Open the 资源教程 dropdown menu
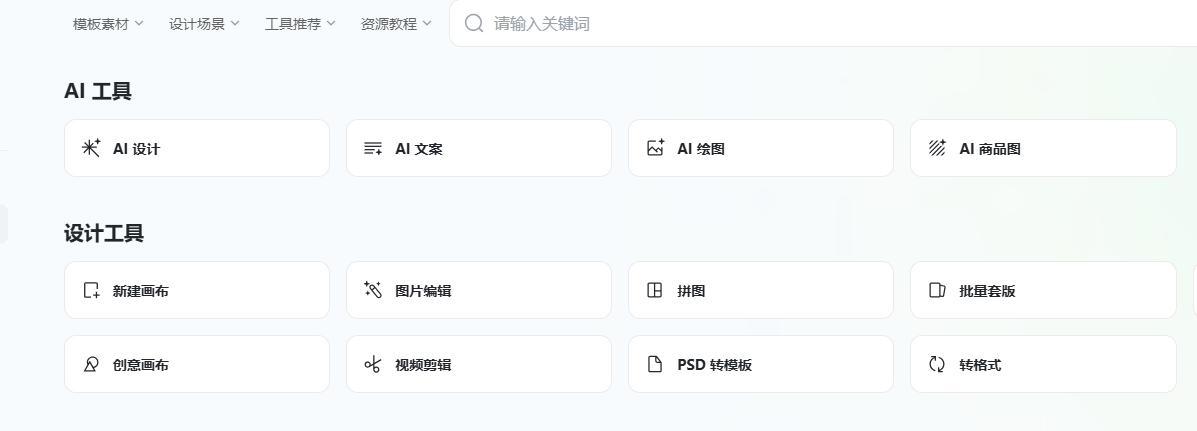1197x431 pixels. (x=395, y=24)
